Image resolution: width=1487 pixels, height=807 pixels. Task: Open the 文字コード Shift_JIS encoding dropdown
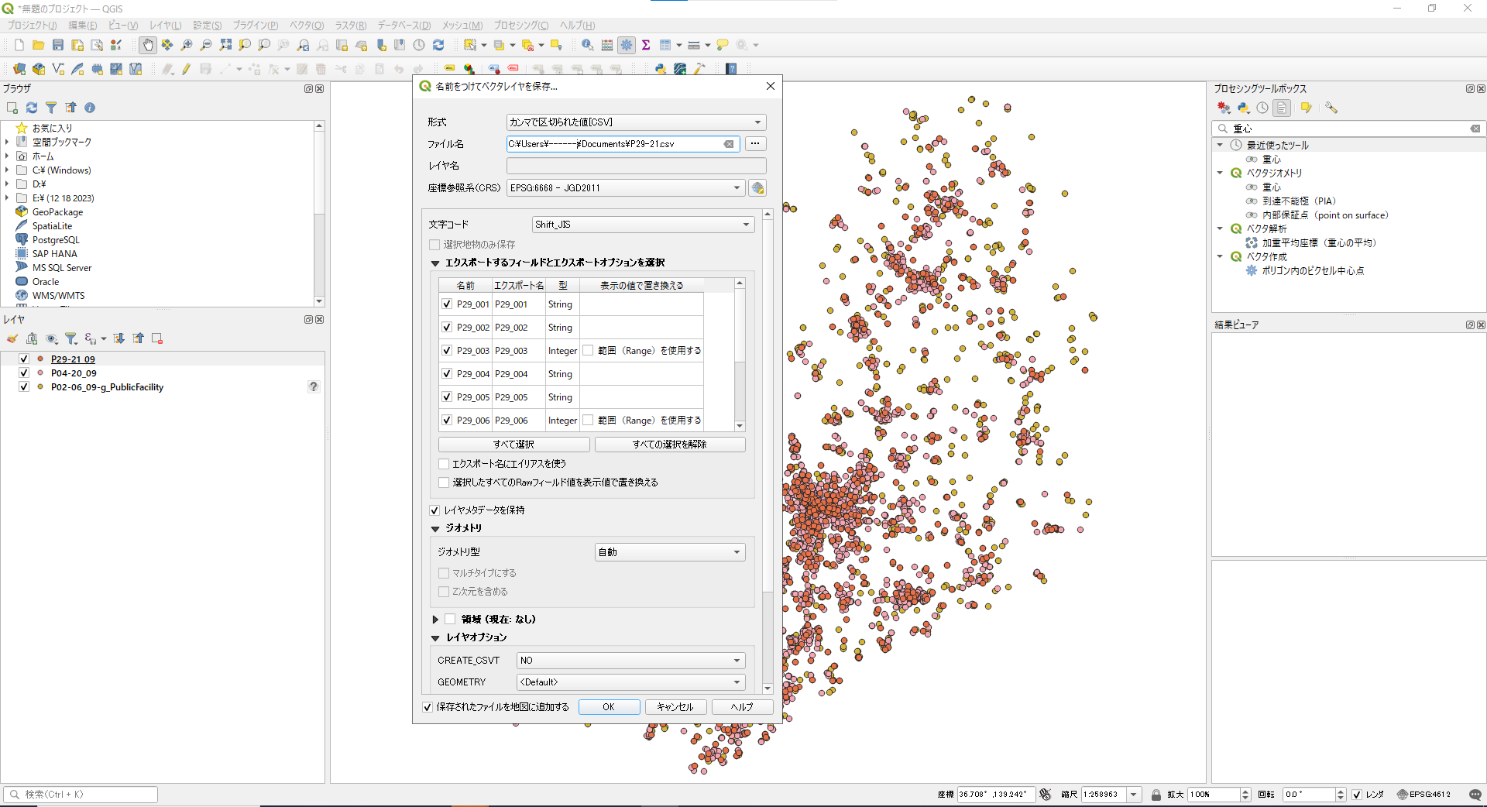tap(643, 225)
